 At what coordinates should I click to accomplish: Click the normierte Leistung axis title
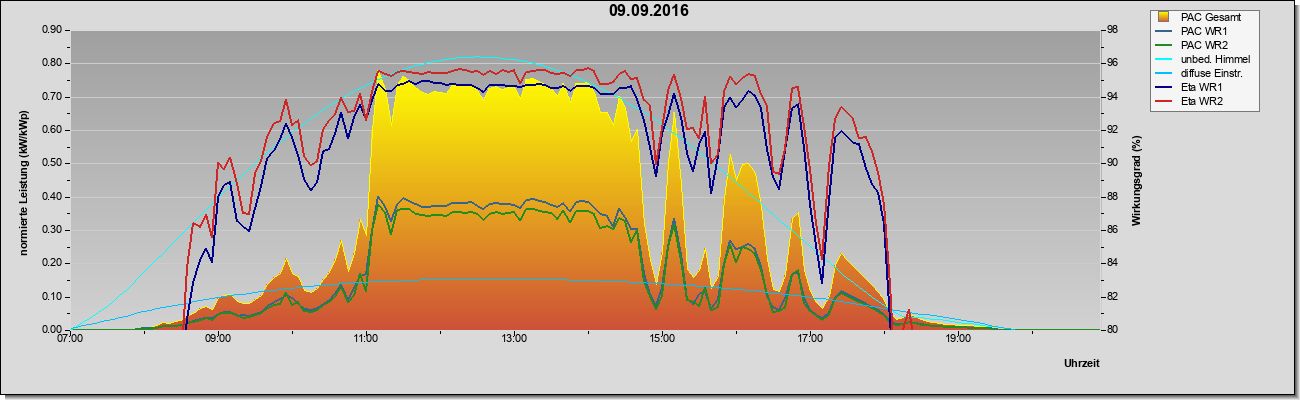tap(23, 180)
